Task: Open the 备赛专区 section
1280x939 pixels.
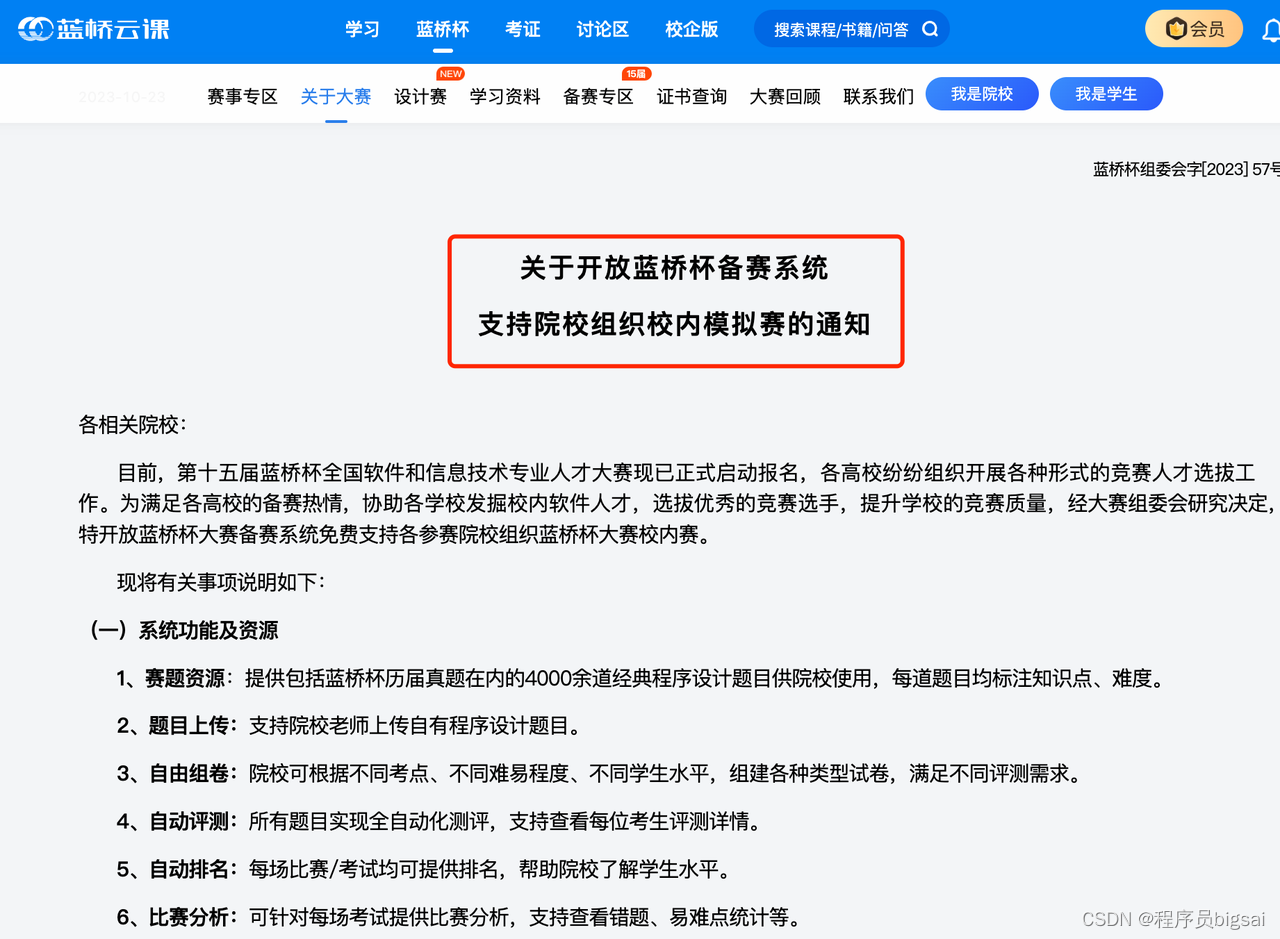Action: click(597, 96)
